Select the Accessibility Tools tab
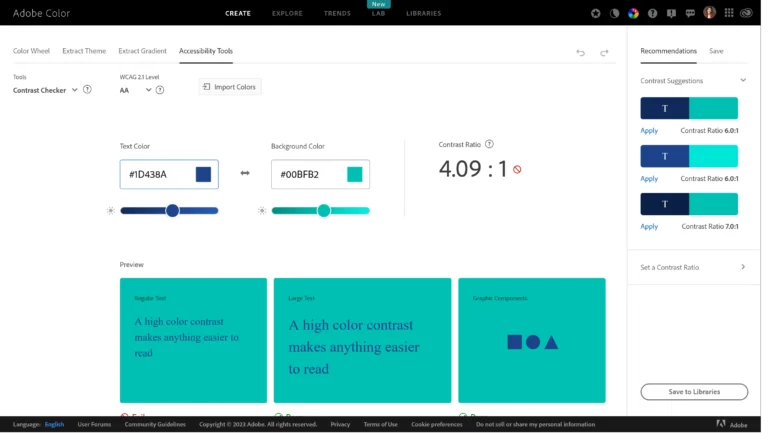768x436 pixels. pos(207,51)
